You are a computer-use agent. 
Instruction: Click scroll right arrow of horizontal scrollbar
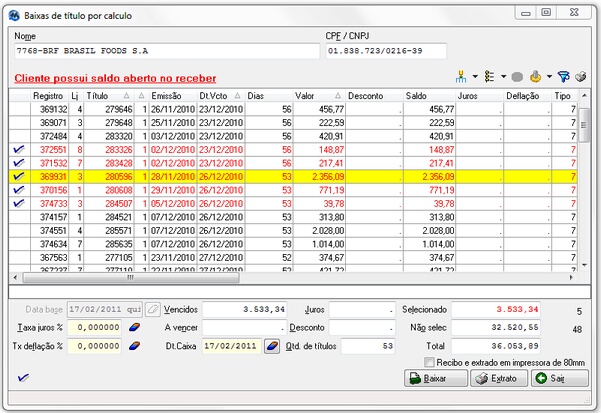tap(571, 277)
